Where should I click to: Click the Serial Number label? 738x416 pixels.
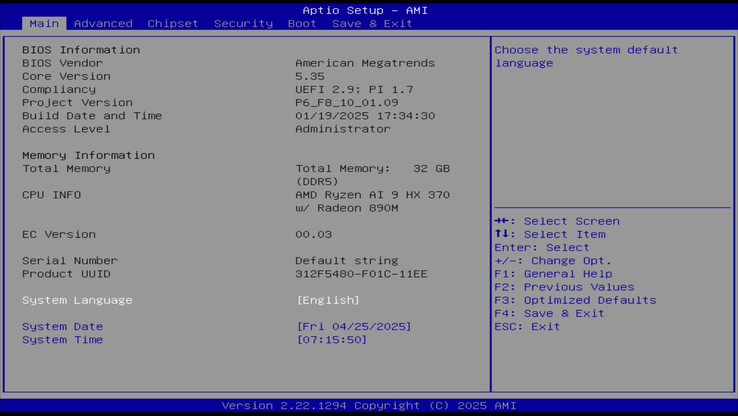click(70, 261)
